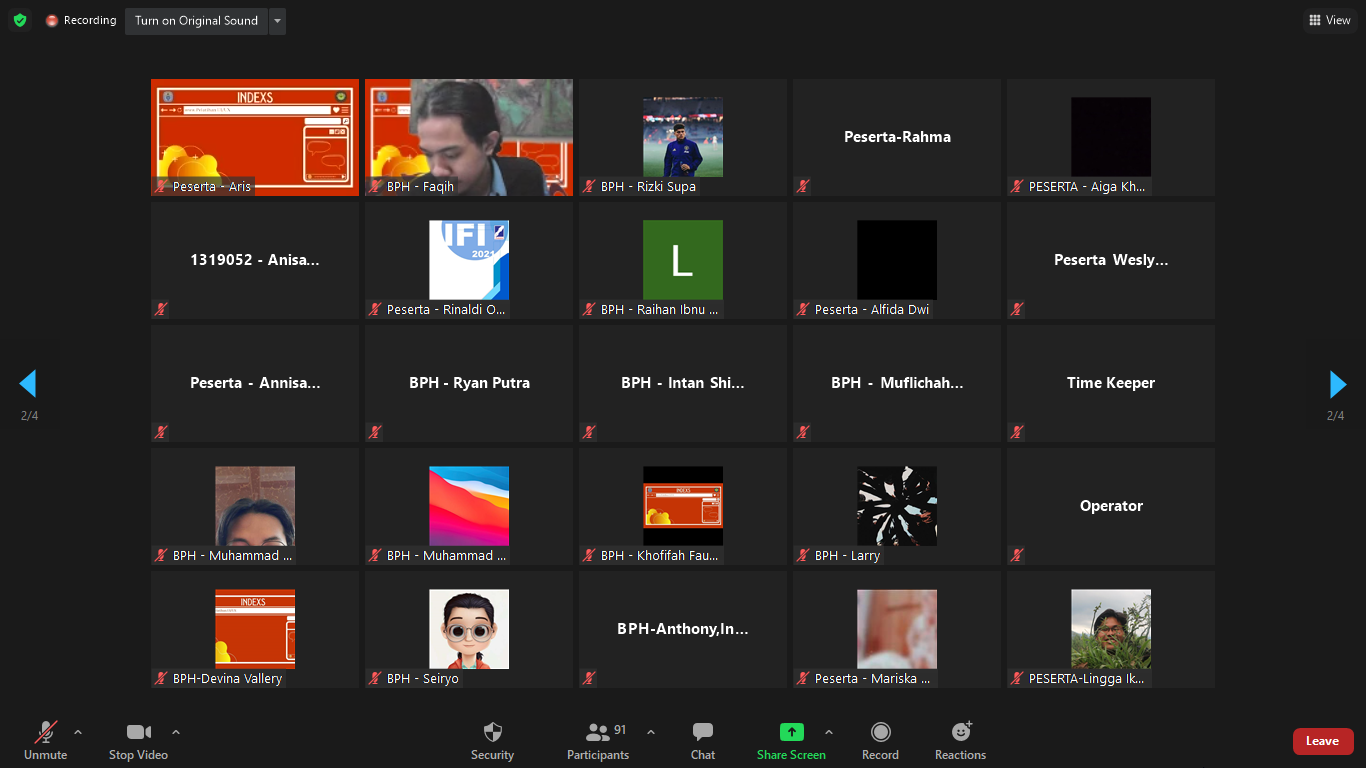Screen dimensions: 1366x768
Task: Select the BPH - Faqih video tile
Action: (x=469, y=137)
